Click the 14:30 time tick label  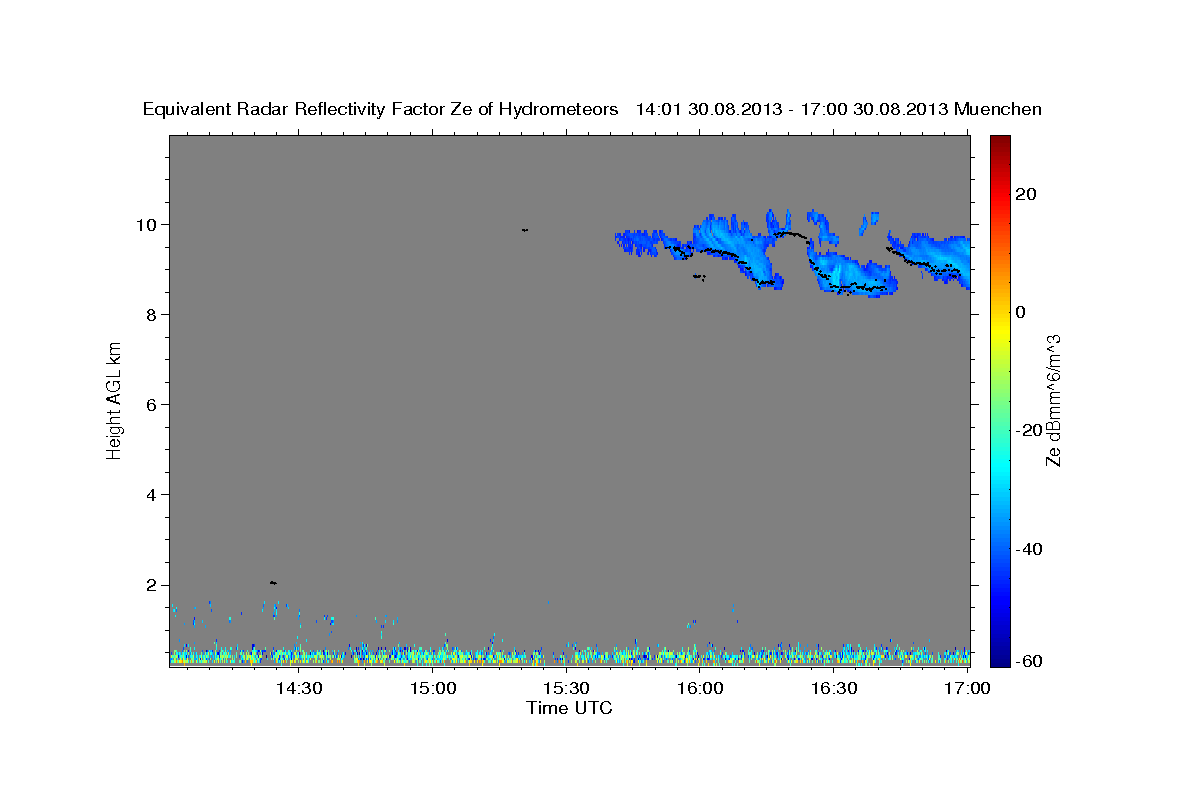coord(299,689)
